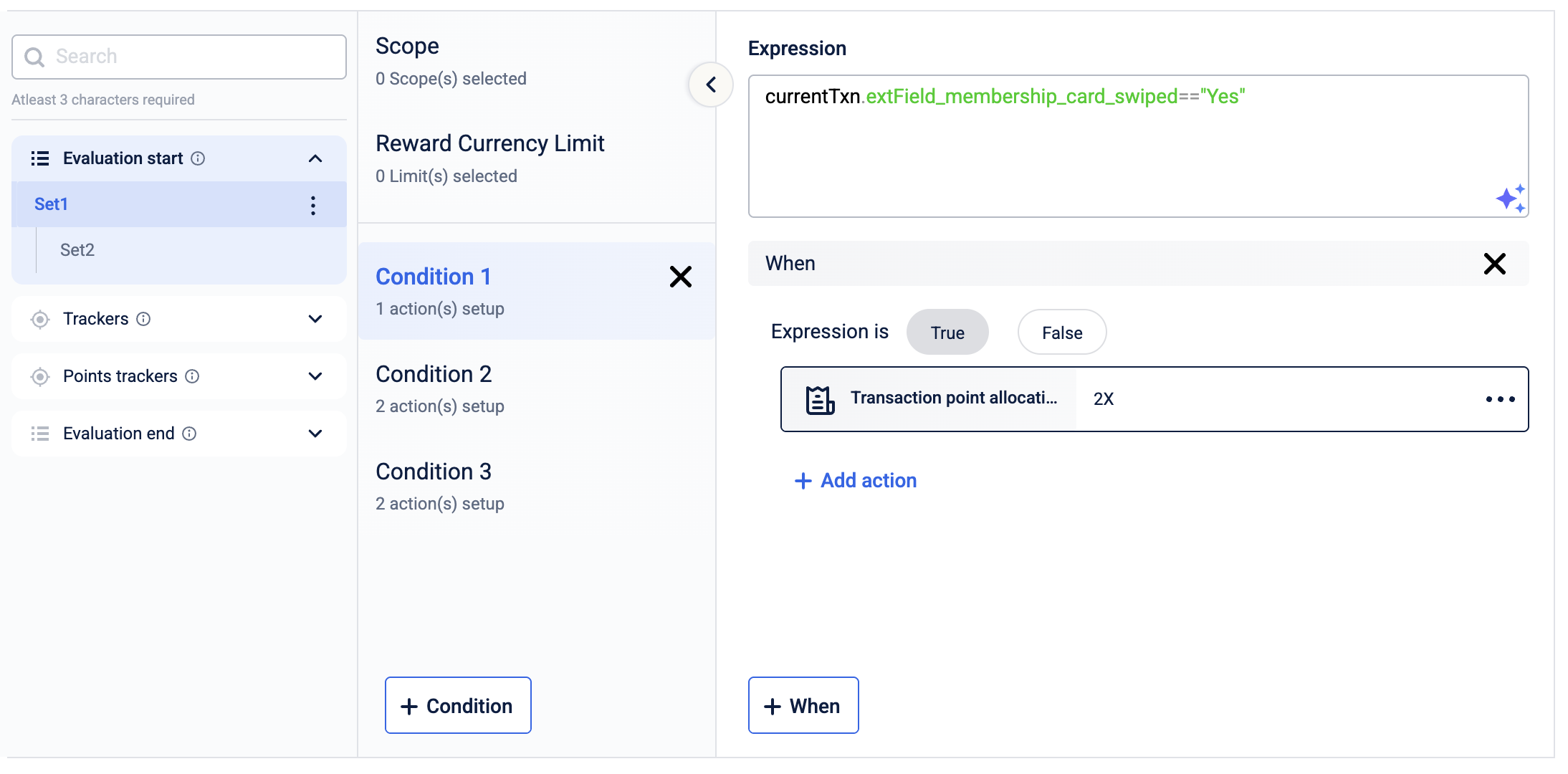Click the Evaluation end info icon
The width and height of the screenshot is (1568, 774).
pyautogui.click(x=189, y=434)
